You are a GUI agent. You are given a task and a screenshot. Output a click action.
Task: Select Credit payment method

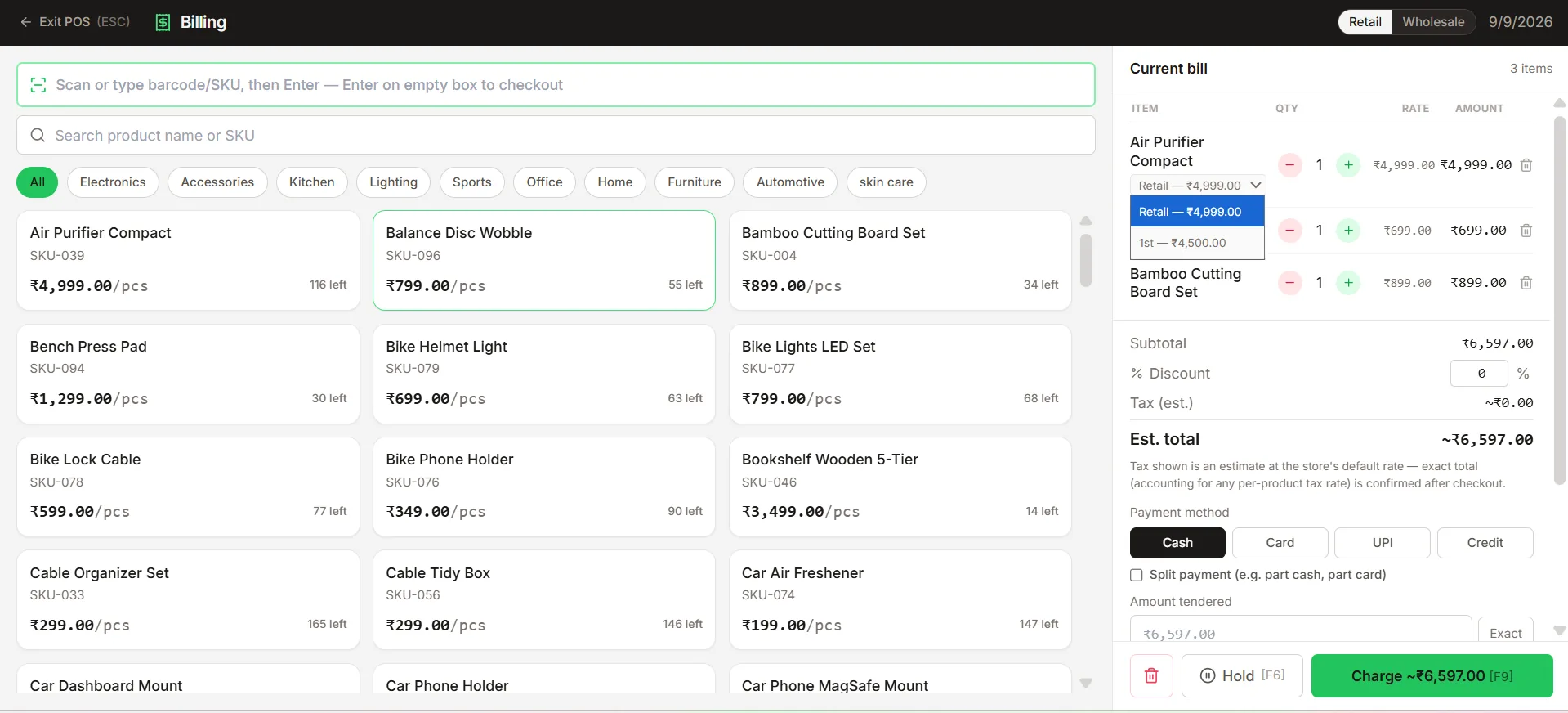point(1485,543)
